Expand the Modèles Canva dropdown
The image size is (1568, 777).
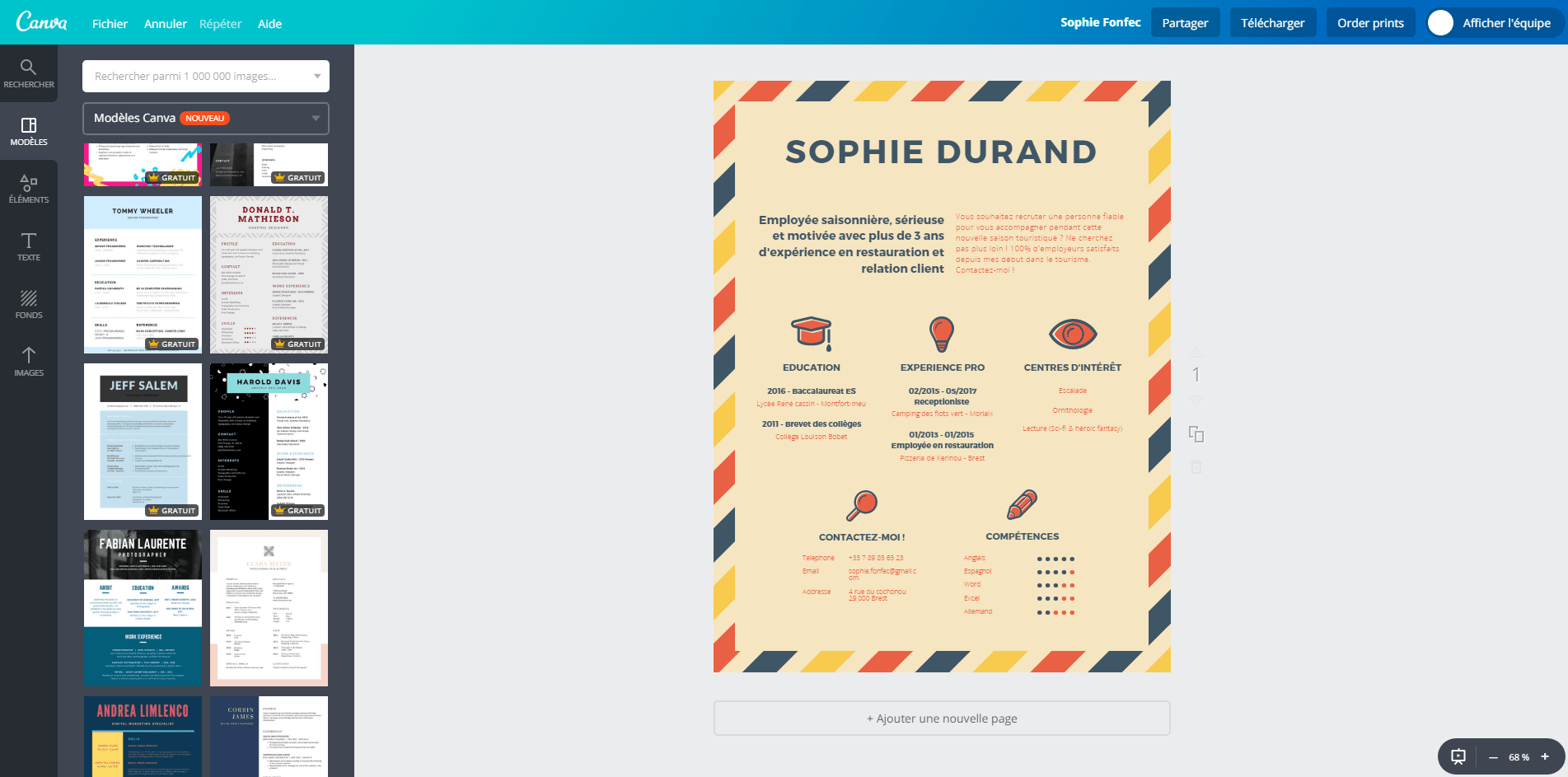pyautogui.click(x=206, y=118)
